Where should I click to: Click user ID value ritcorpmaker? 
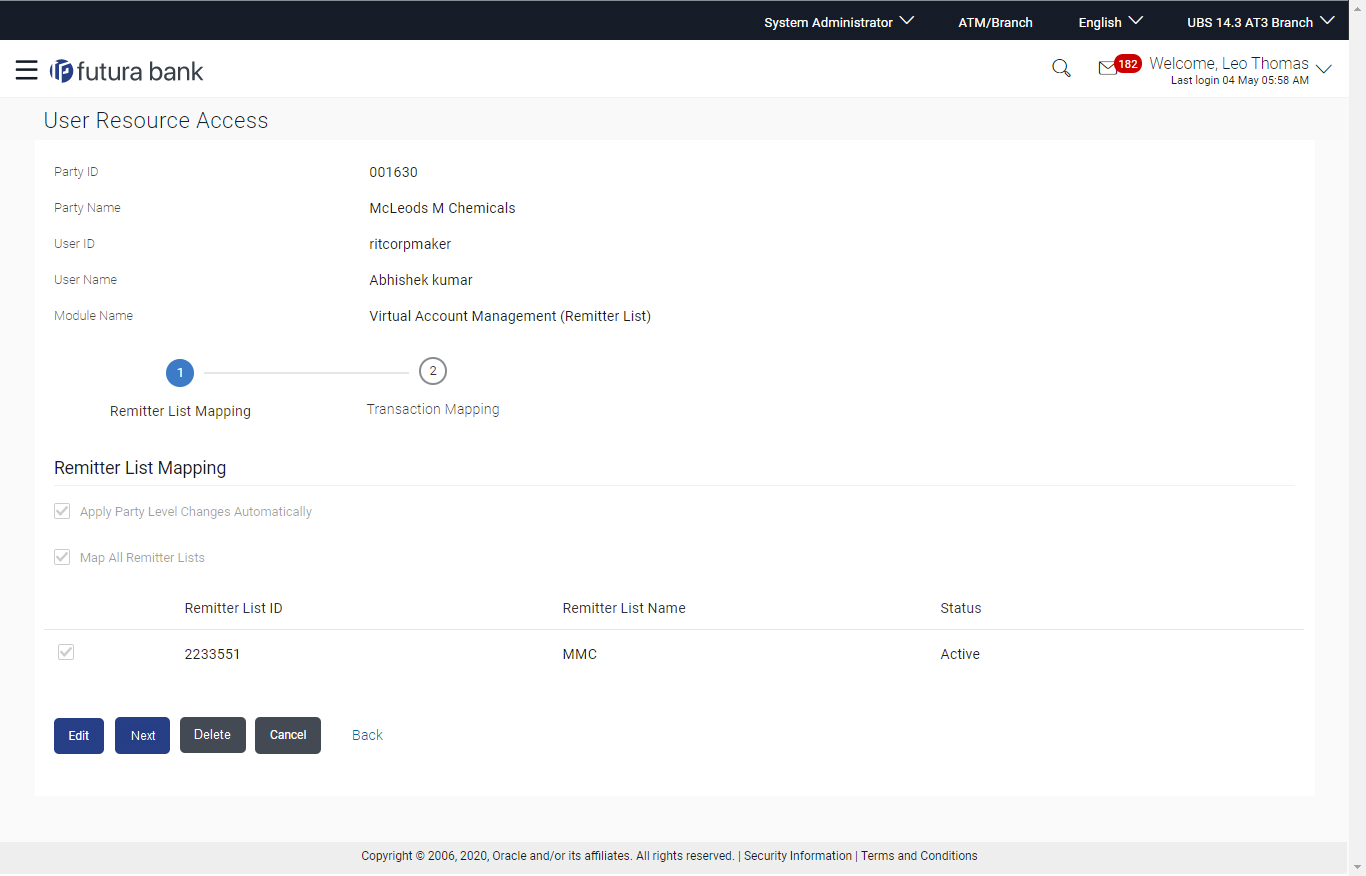click(x=410, y=244)
